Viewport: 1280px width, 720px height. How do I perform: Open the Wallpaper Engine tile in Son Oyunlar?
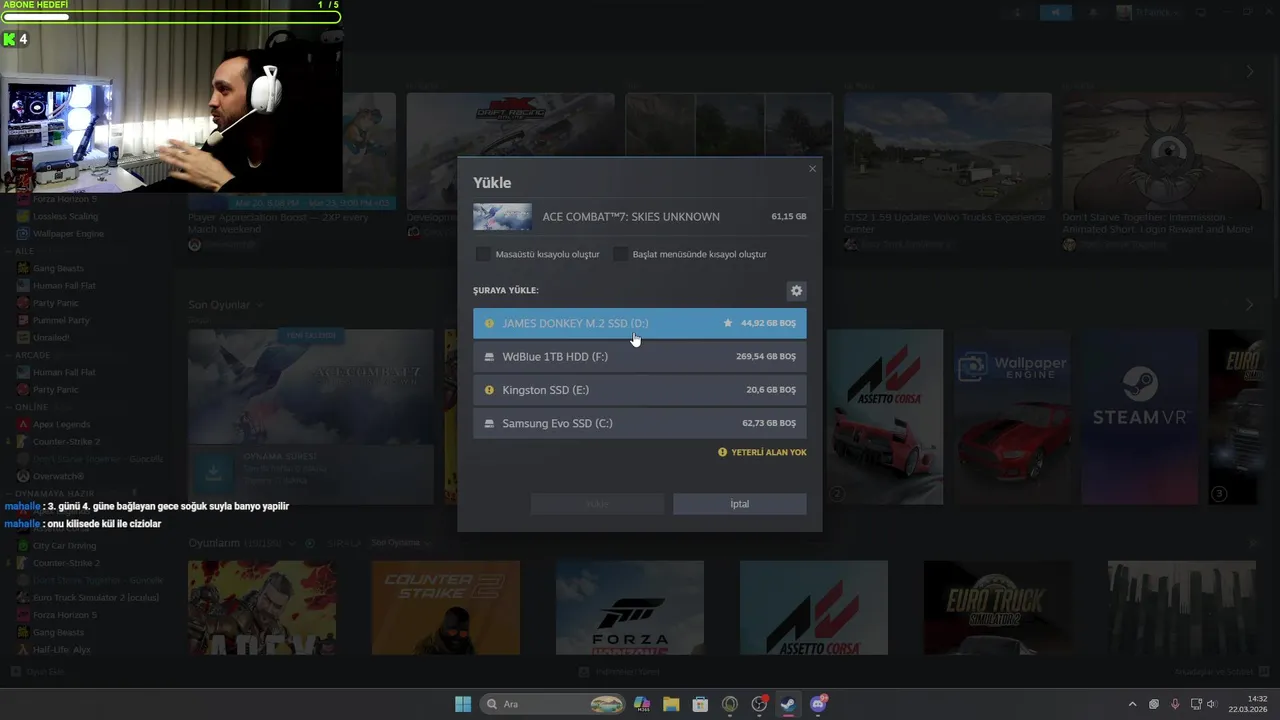click(1011, 416)
